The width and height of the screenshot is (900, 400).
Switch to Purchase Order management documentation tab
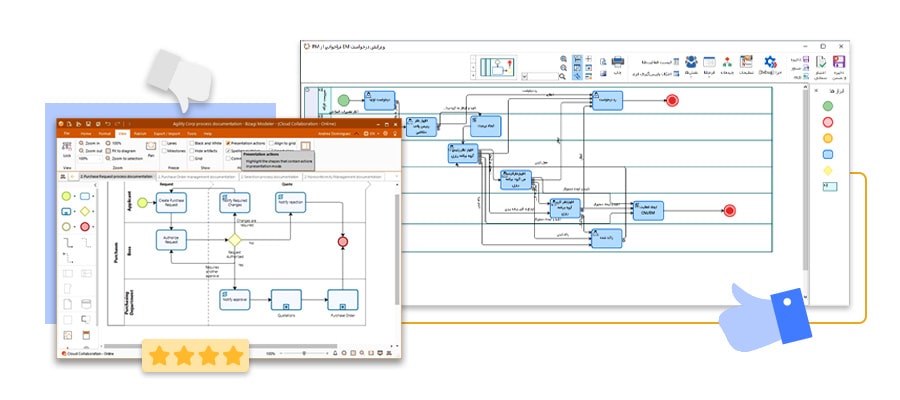[197, 177]
